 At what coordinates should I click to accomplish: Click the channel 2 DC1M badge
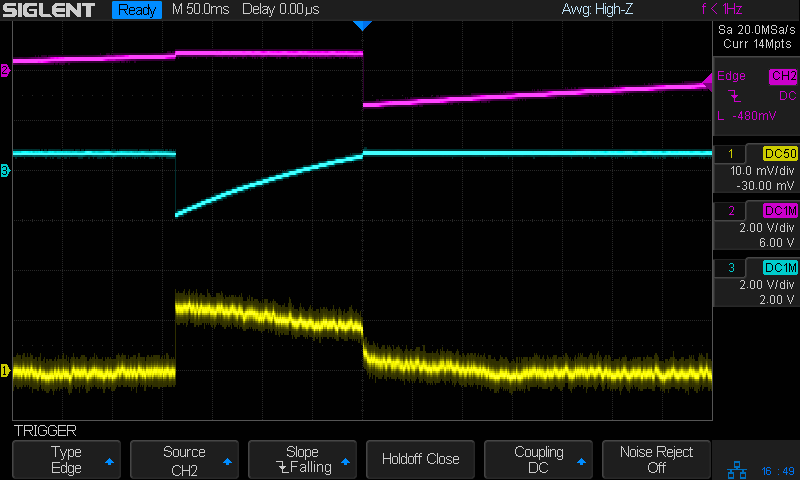778,210
